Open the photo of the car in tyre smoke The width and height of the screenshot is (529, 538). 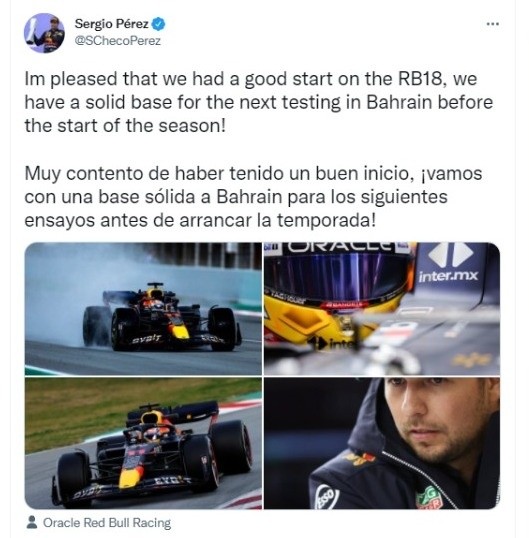(143, 308)
